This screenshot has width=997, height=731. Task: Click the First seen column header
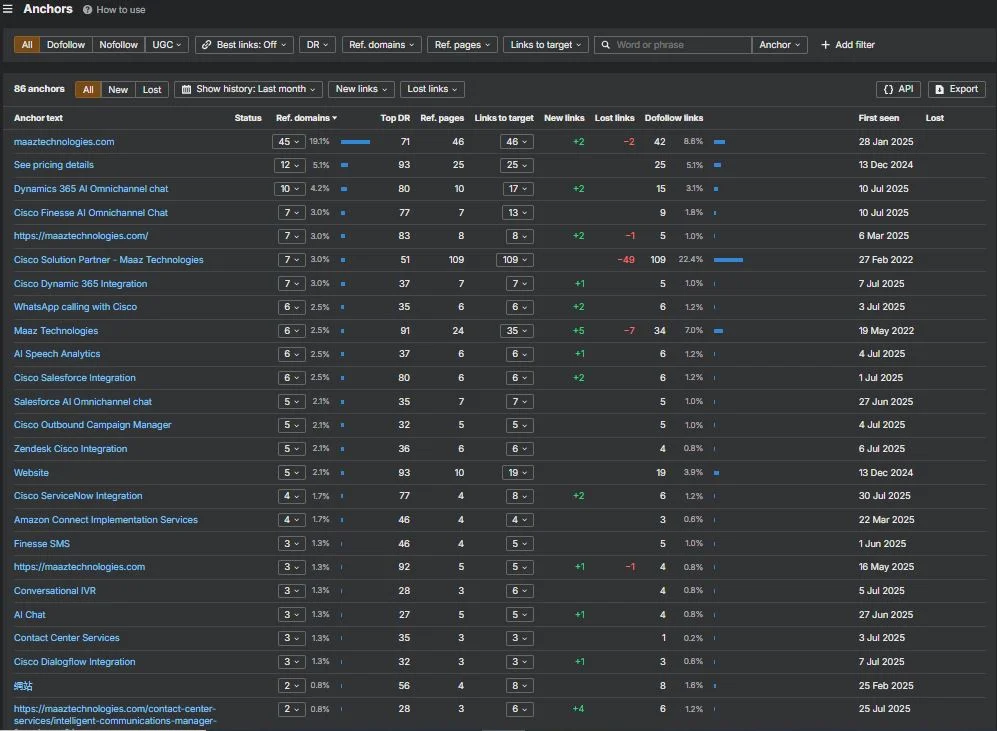[x=879, y=118]
